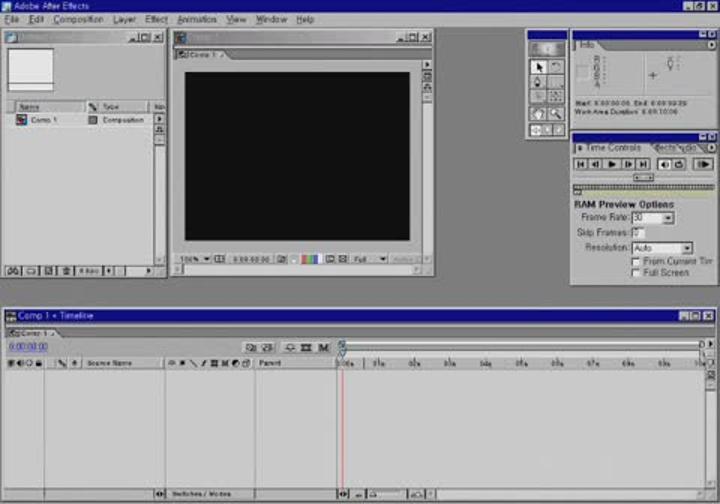Click the RAM Preview button in Time Controls
The image size is (720, 504).
(703, 164)
